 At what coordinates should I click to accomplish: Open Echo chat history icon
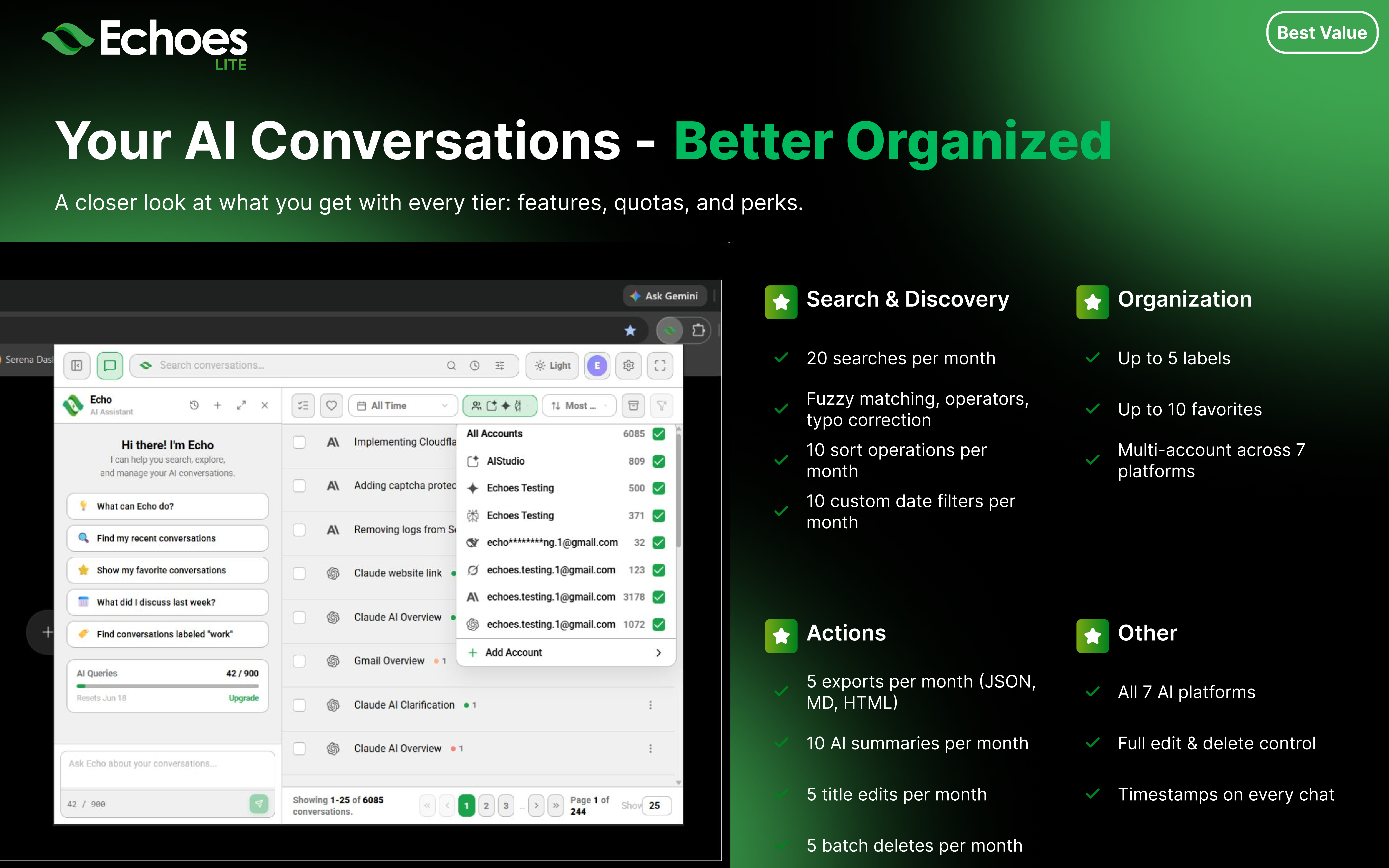pos(194,405)
